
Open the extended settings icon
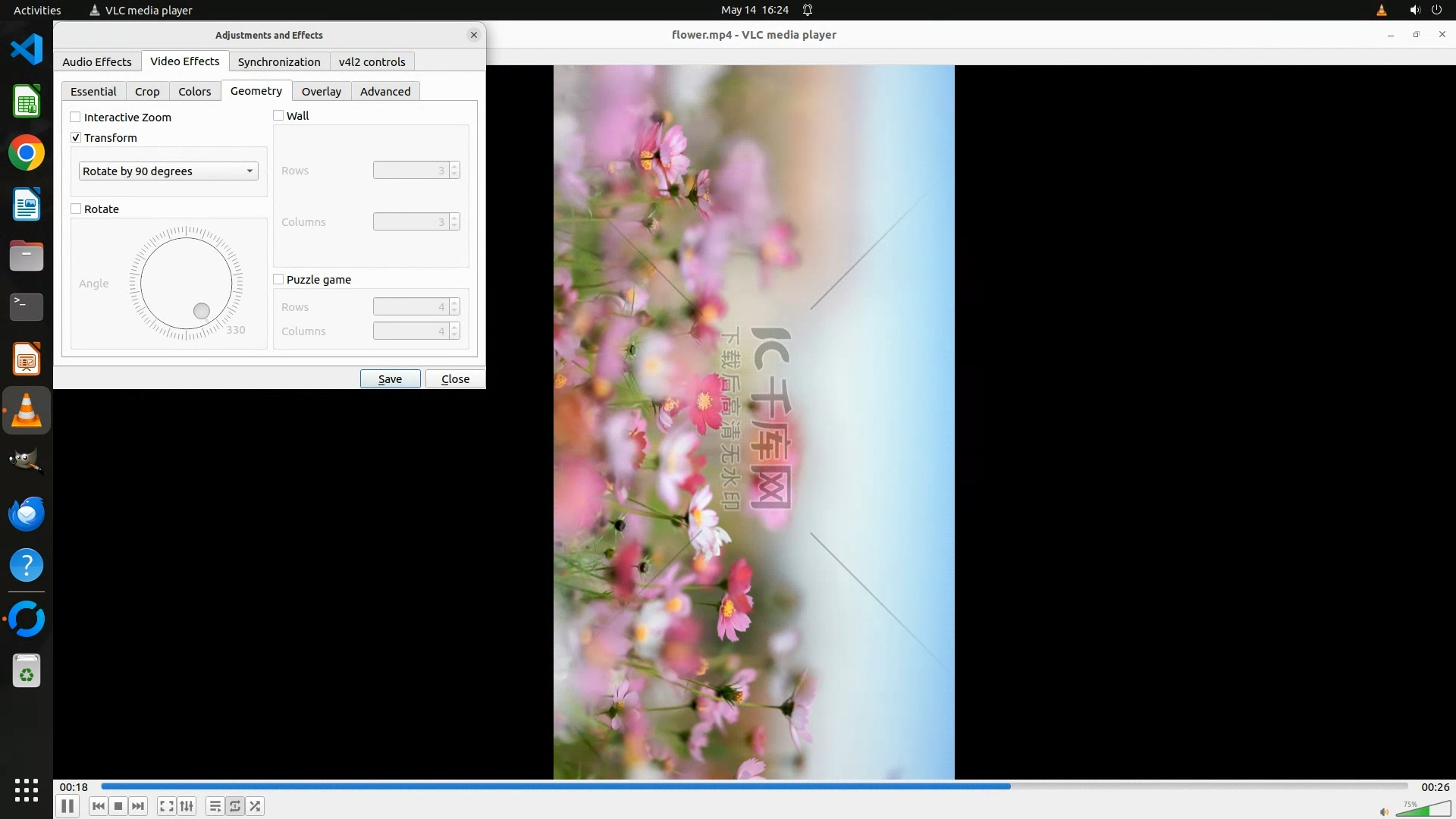tap(187, 806)
